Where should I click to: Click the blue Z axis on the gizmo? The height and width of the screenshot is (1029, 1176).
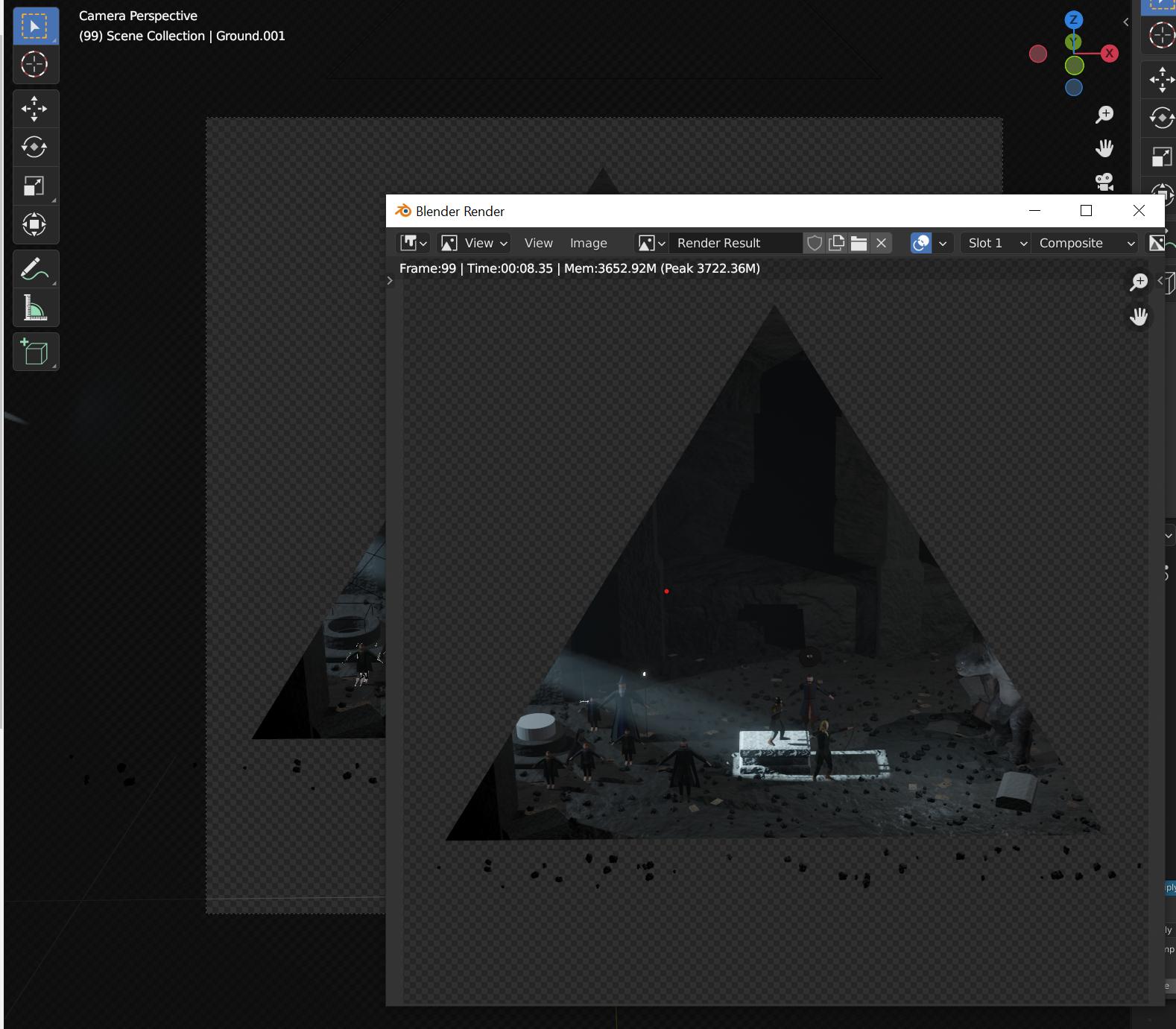coord(1074,20)
